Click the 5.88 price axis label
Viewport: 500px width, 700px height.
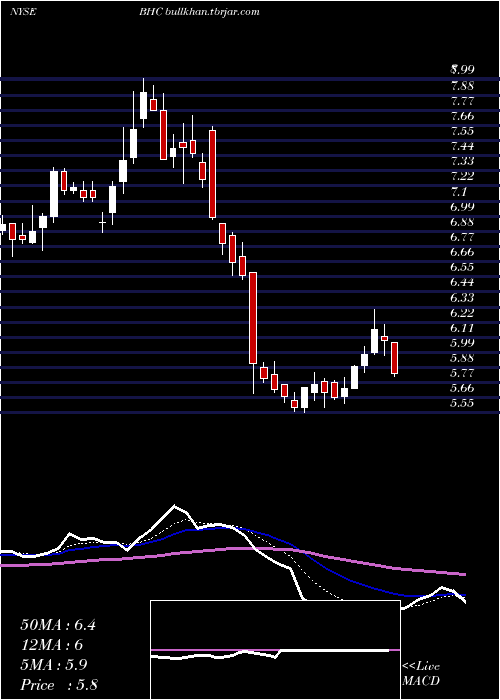click(x=462, y=358)
